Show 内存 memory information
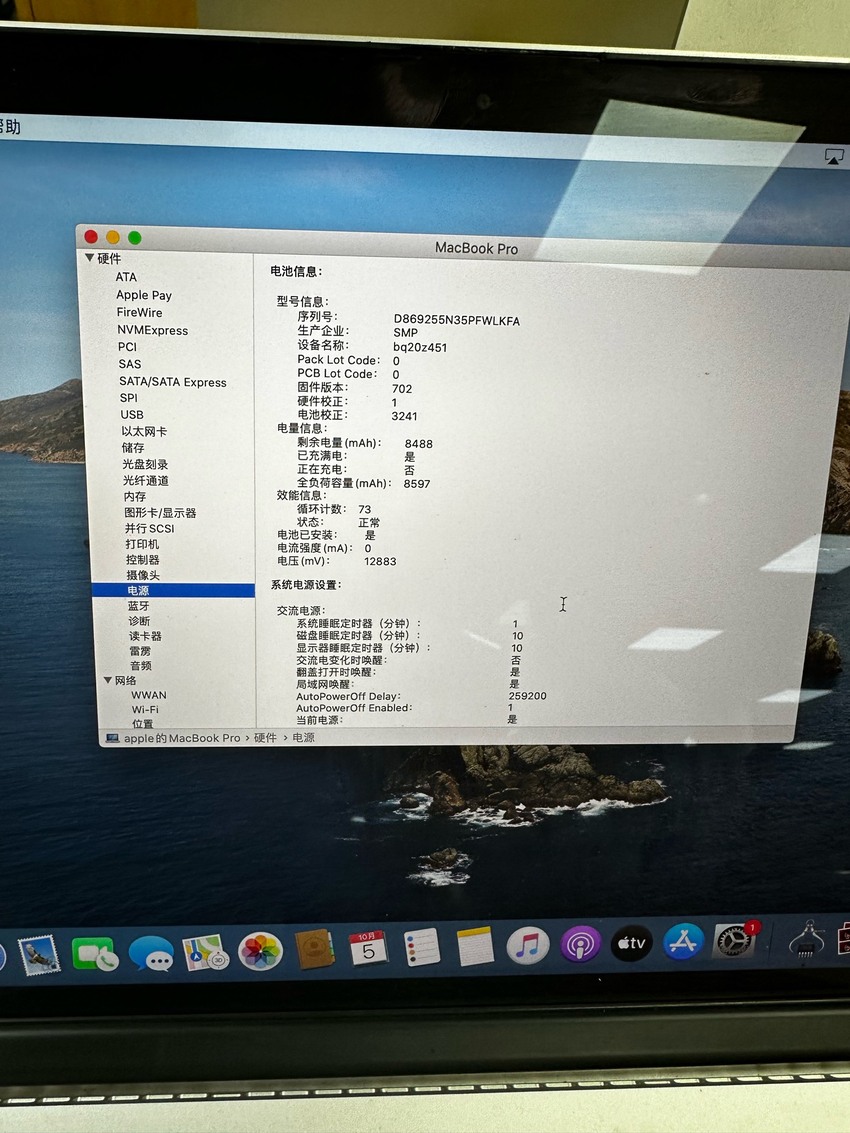Image resolution: width=850 pixels, height=1133 pixels. coord(135,496)
